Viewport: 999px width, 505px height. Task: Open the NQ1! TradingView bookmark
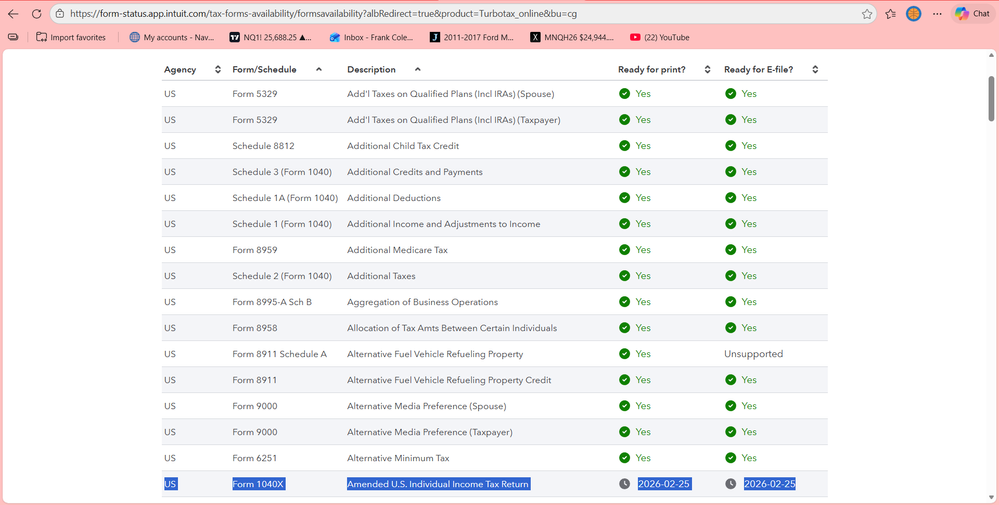[x=270, y=38]
